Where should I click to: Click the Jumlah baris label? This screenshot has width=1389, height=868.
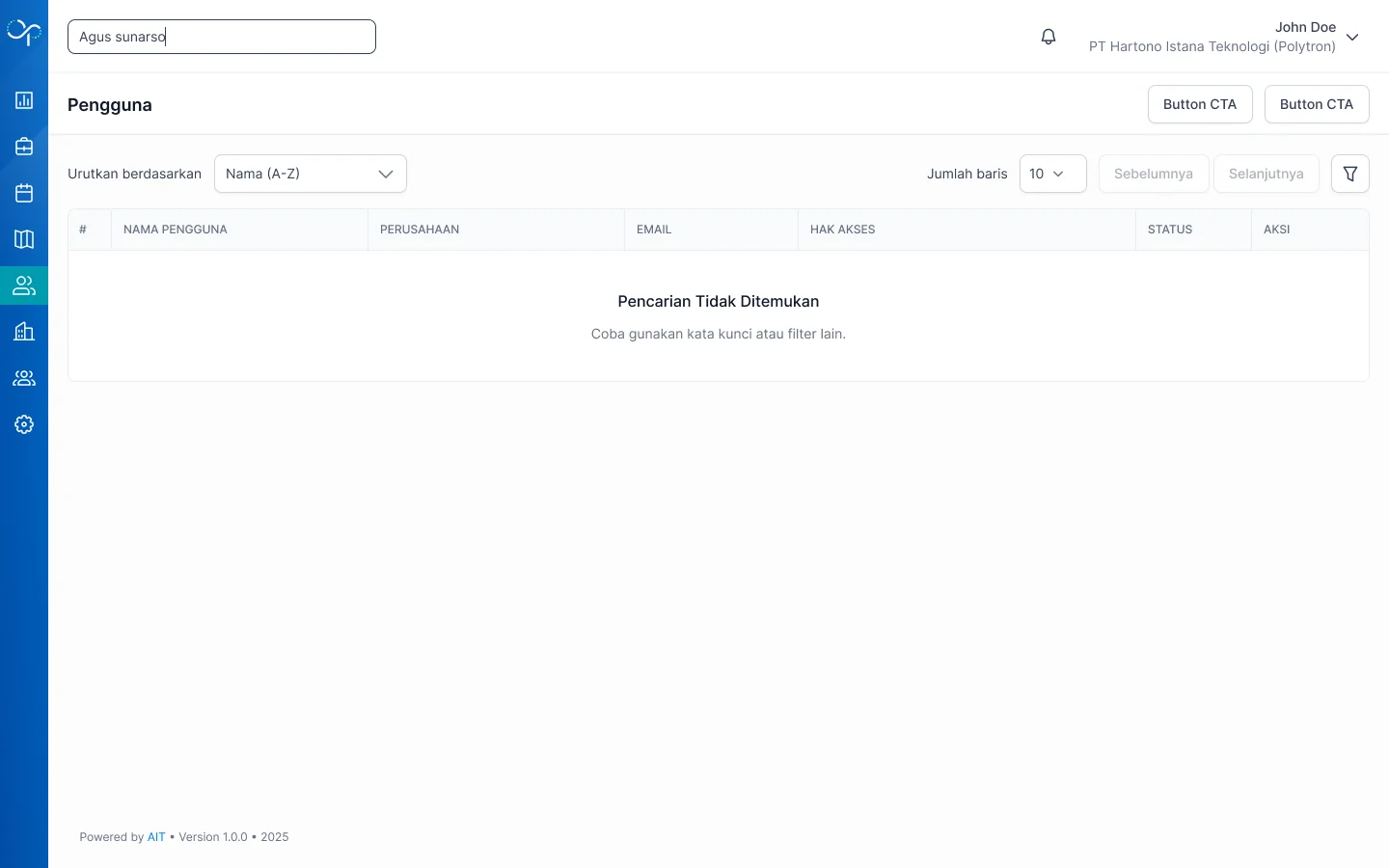tap(967, 174)
